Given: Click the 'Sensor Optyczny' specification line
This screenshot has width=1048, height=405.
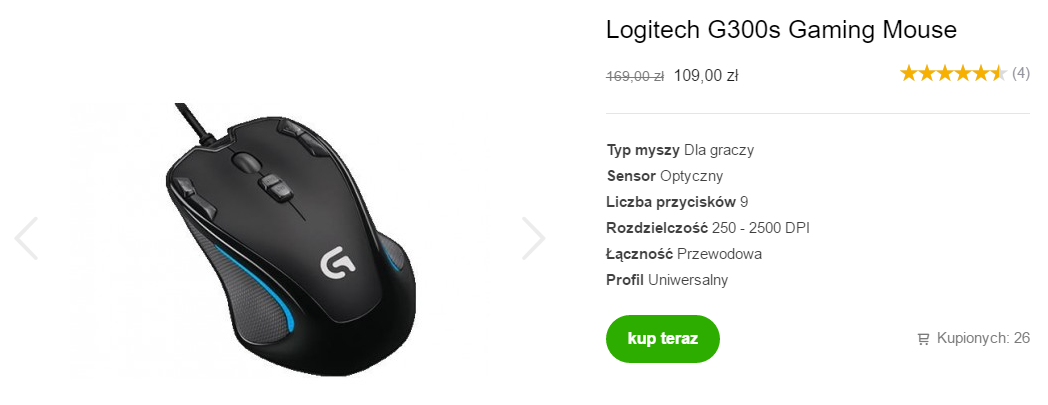Looking at the screenshot, I should (665, 176).
